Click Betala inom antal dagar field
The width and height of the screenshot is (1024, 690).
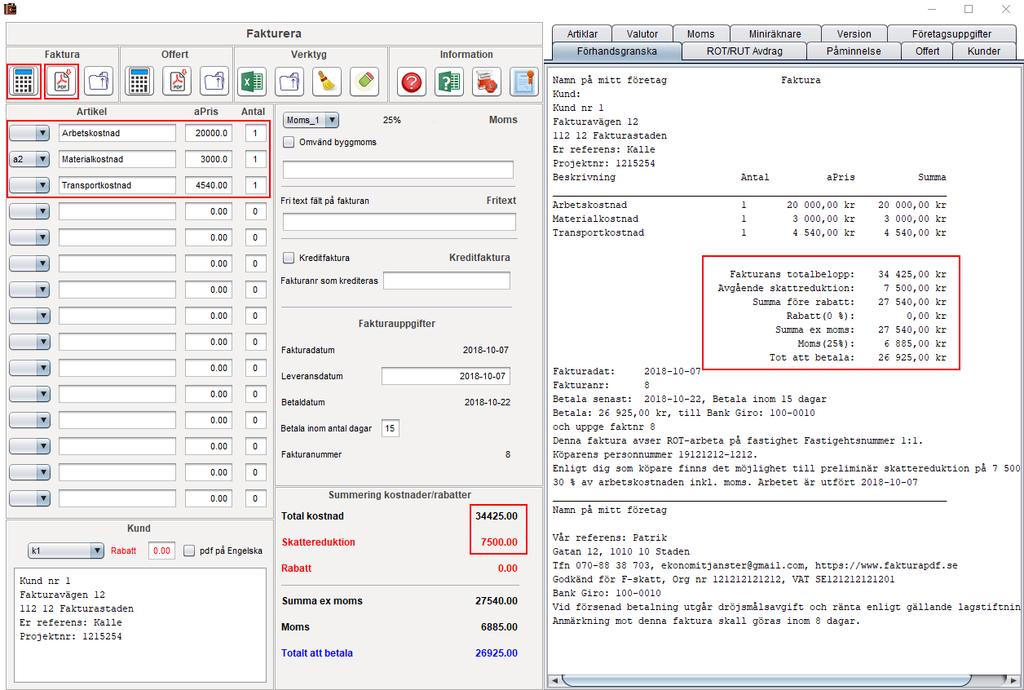click(390, 428)
